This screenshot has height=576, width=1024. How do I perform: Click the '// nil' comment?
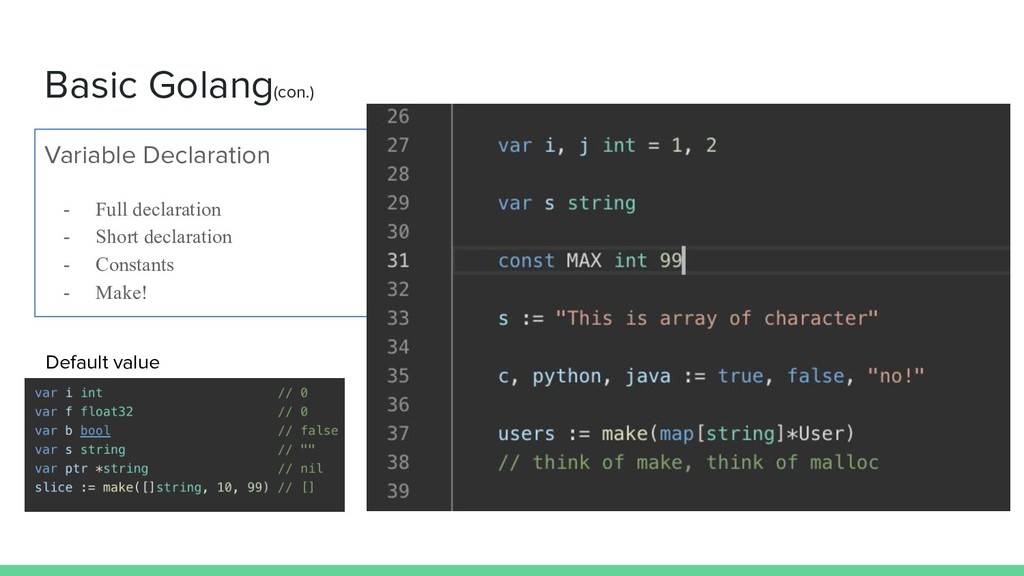point(300,468)
